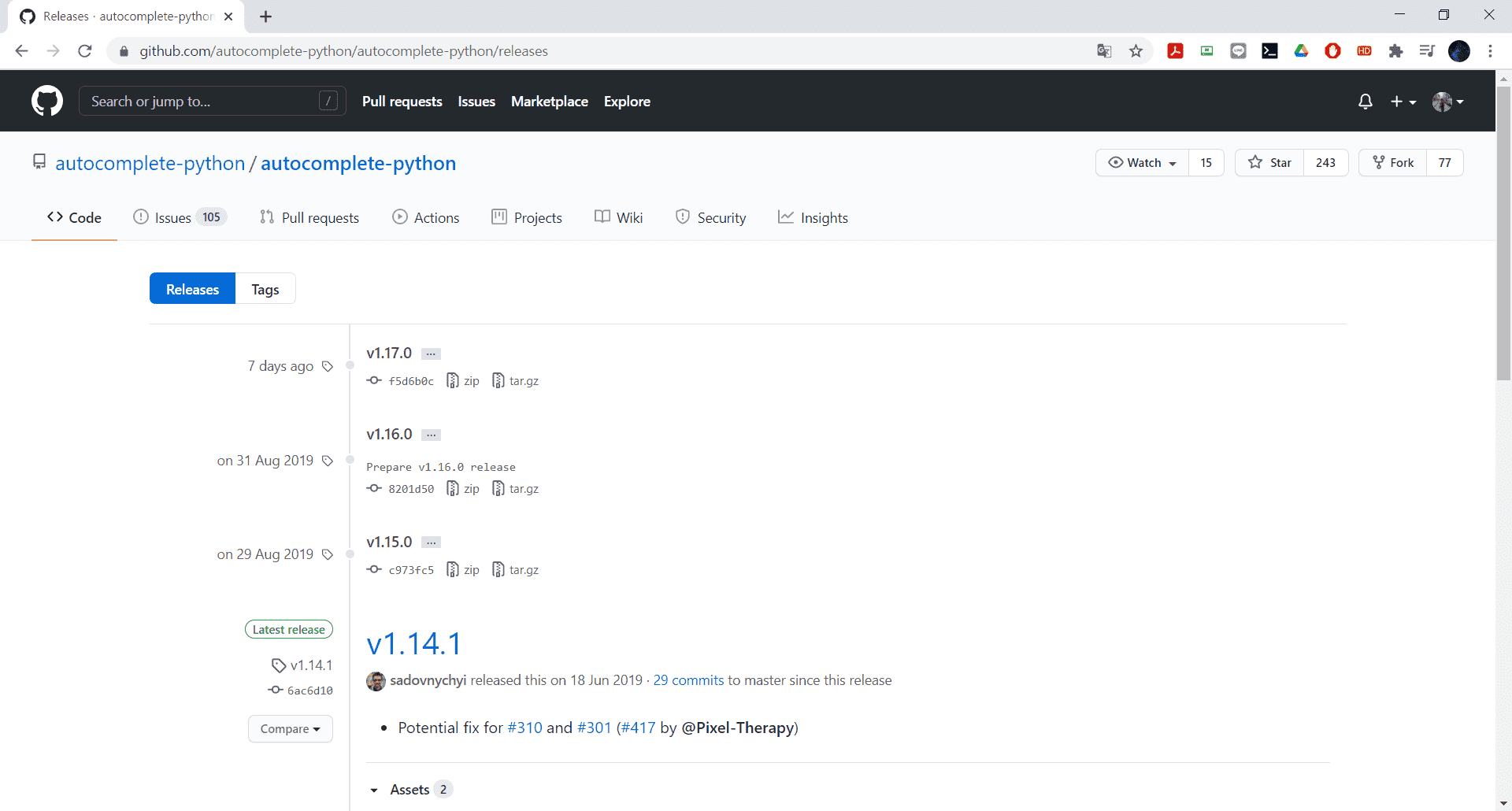Download v1.15.0 tar.gz
The width and height of the screenshot is (1512, 811).
click(x=516, y=570)
